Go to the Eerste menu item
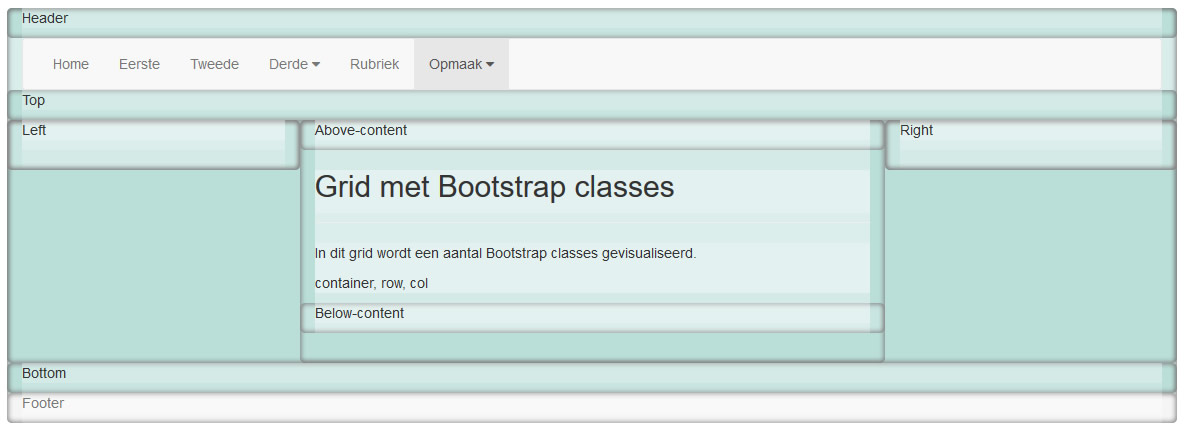Image resolution: width=1186 pixels, height=430 pixels. point(139,64)
